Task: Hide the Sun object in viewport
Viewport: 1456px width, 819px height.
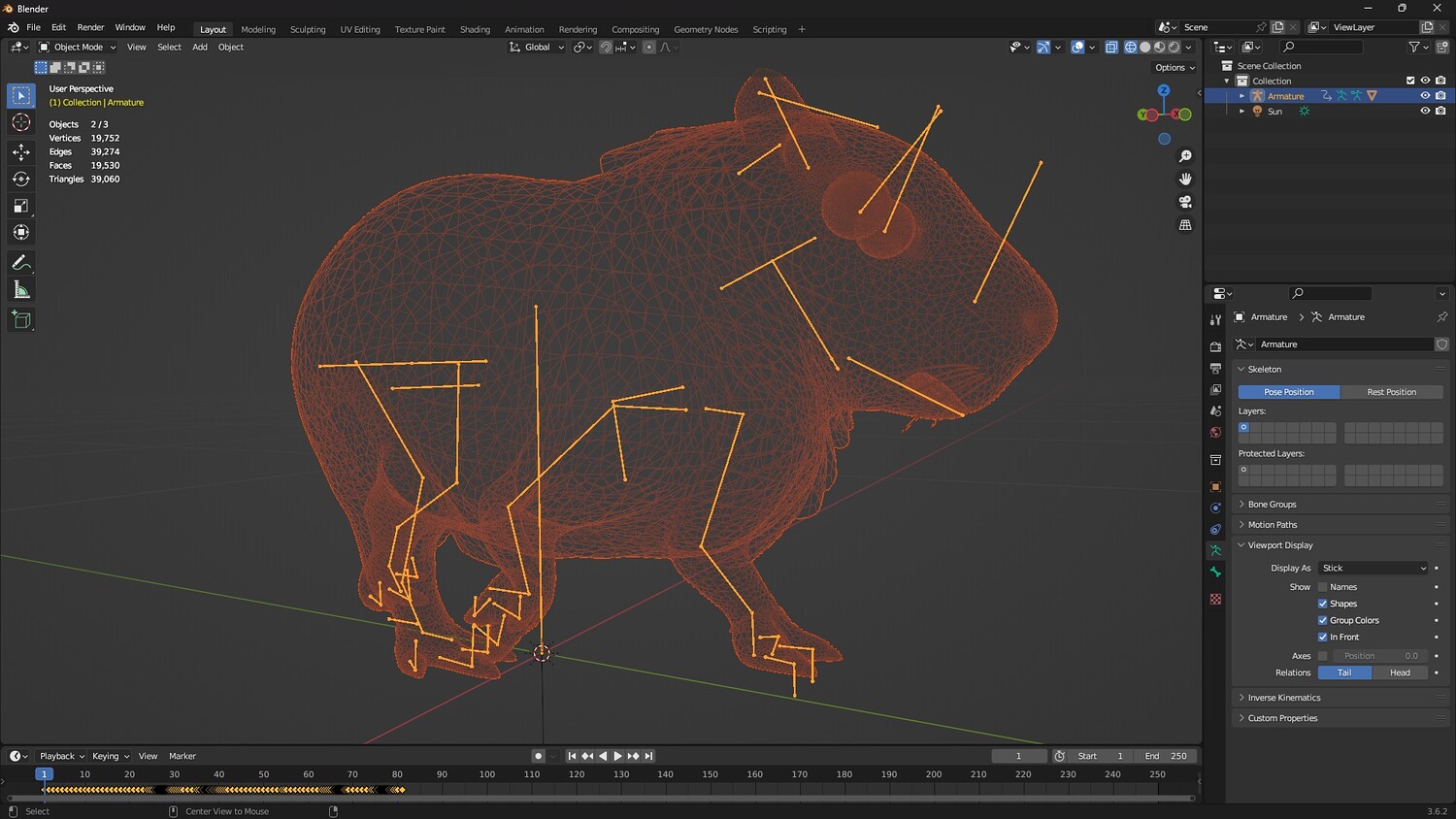Action: click(1425, 111)
